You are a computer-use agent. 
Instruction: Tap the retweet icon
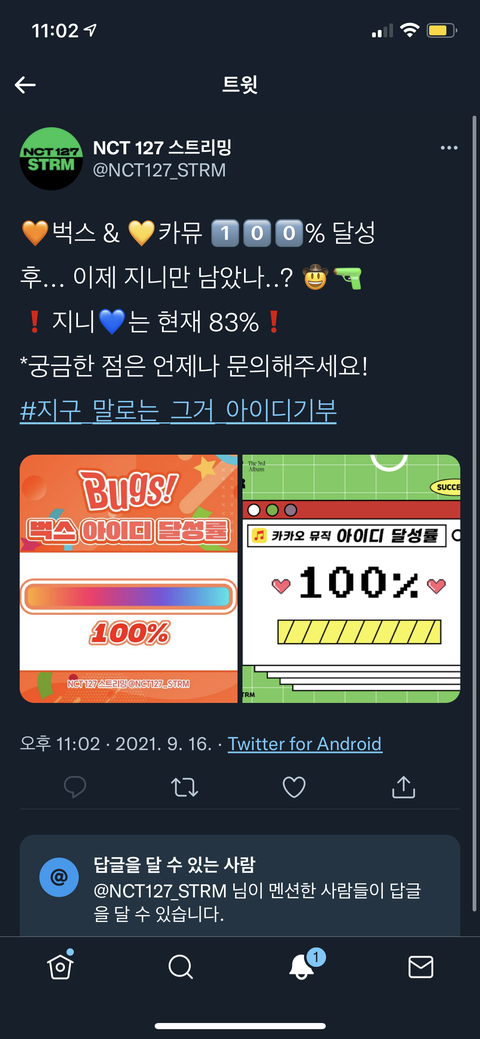tap(184, 787)
